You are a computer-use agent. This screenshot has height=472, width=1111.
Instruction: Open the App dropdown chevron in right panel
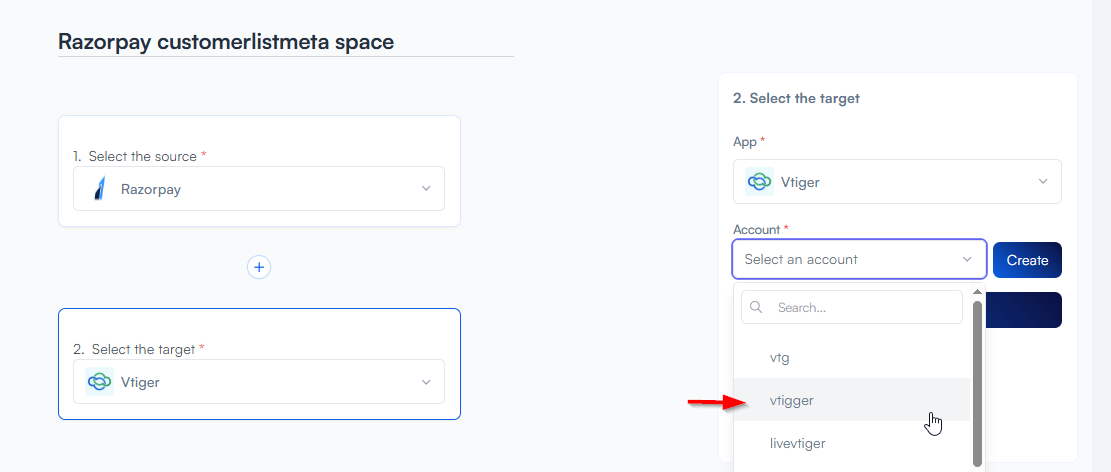(1043, 182)
